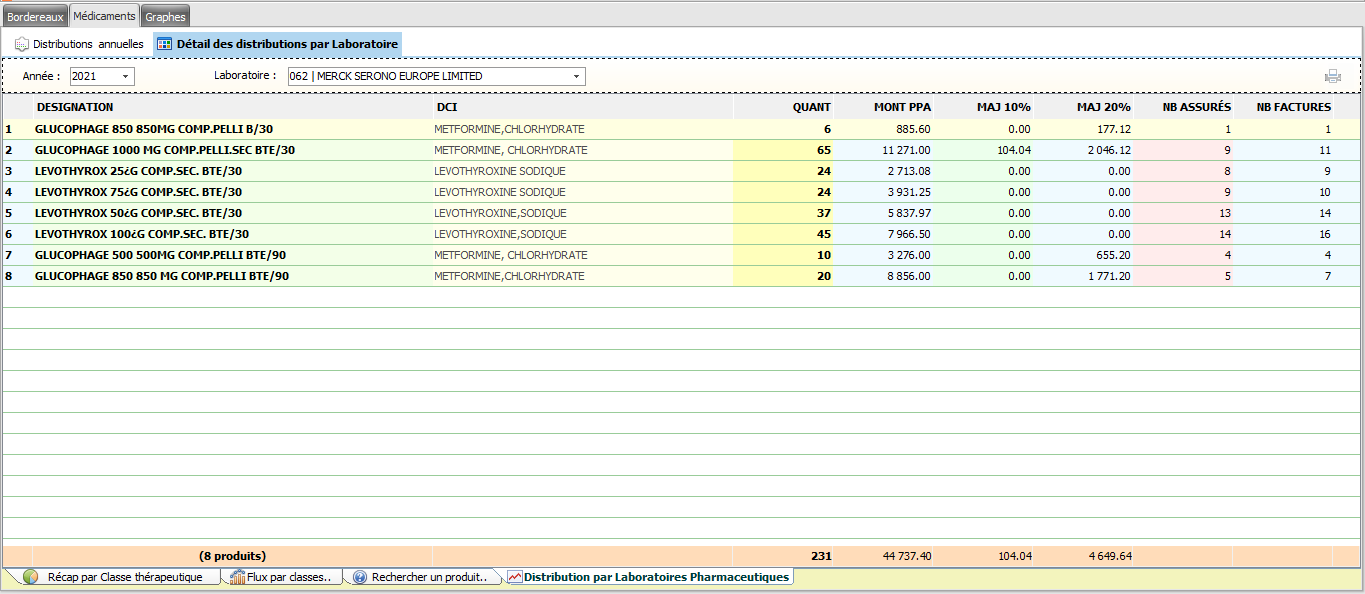Image resolution: width=1365 pixels, height=594 pixels.
Task: Sort by the DESIGNATION column header
Action: pyautogui.click(x=75, y=107)
